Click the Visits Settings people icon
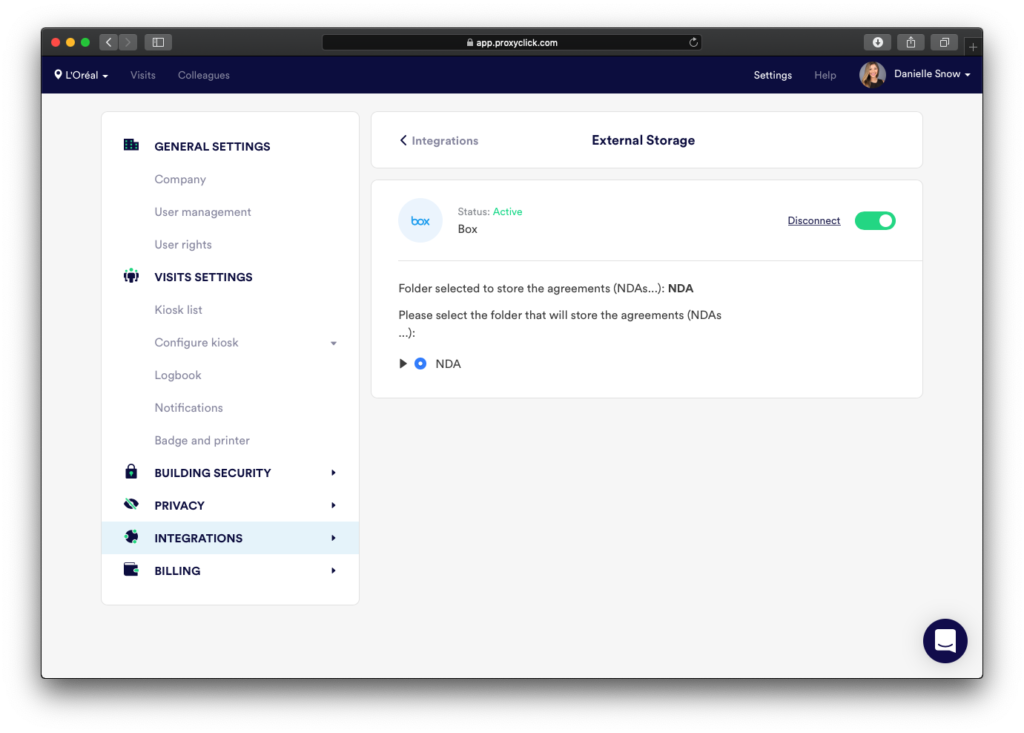This screenshot has height=733, width=1024. 131,277
